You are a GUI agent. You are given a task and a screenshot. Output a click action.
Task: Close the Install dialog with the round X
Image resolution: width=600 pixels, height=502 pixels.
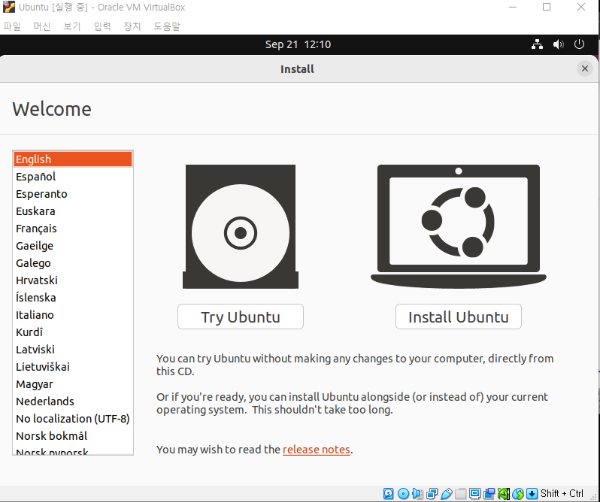tap(585, 68)
